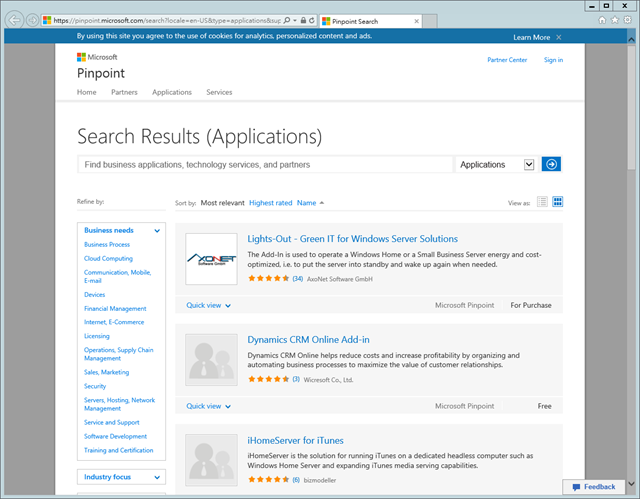
Task: Click the vertical scrollbar down arrow
Action: 631,484
